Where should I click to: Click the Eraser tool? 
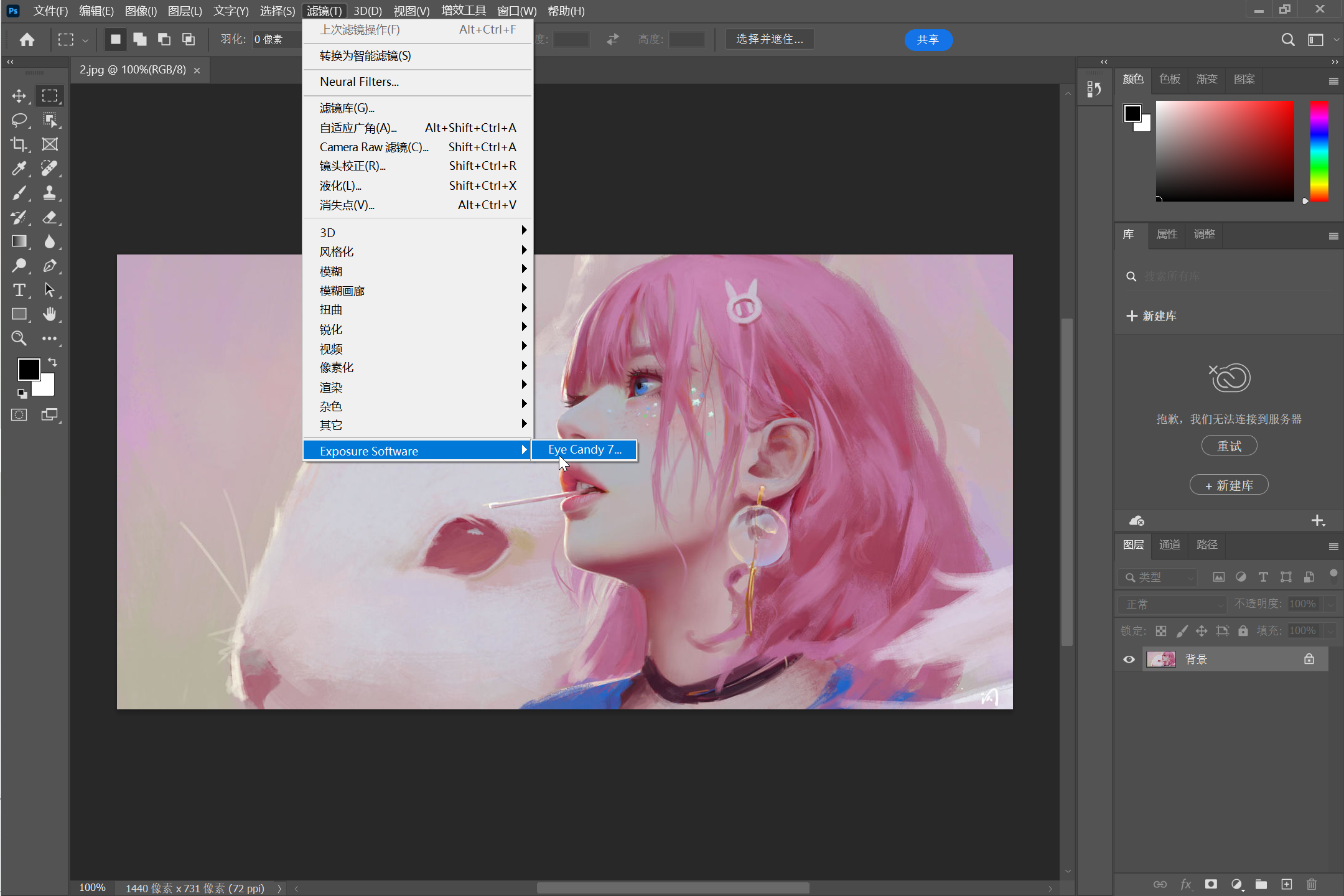coord(50,217)
